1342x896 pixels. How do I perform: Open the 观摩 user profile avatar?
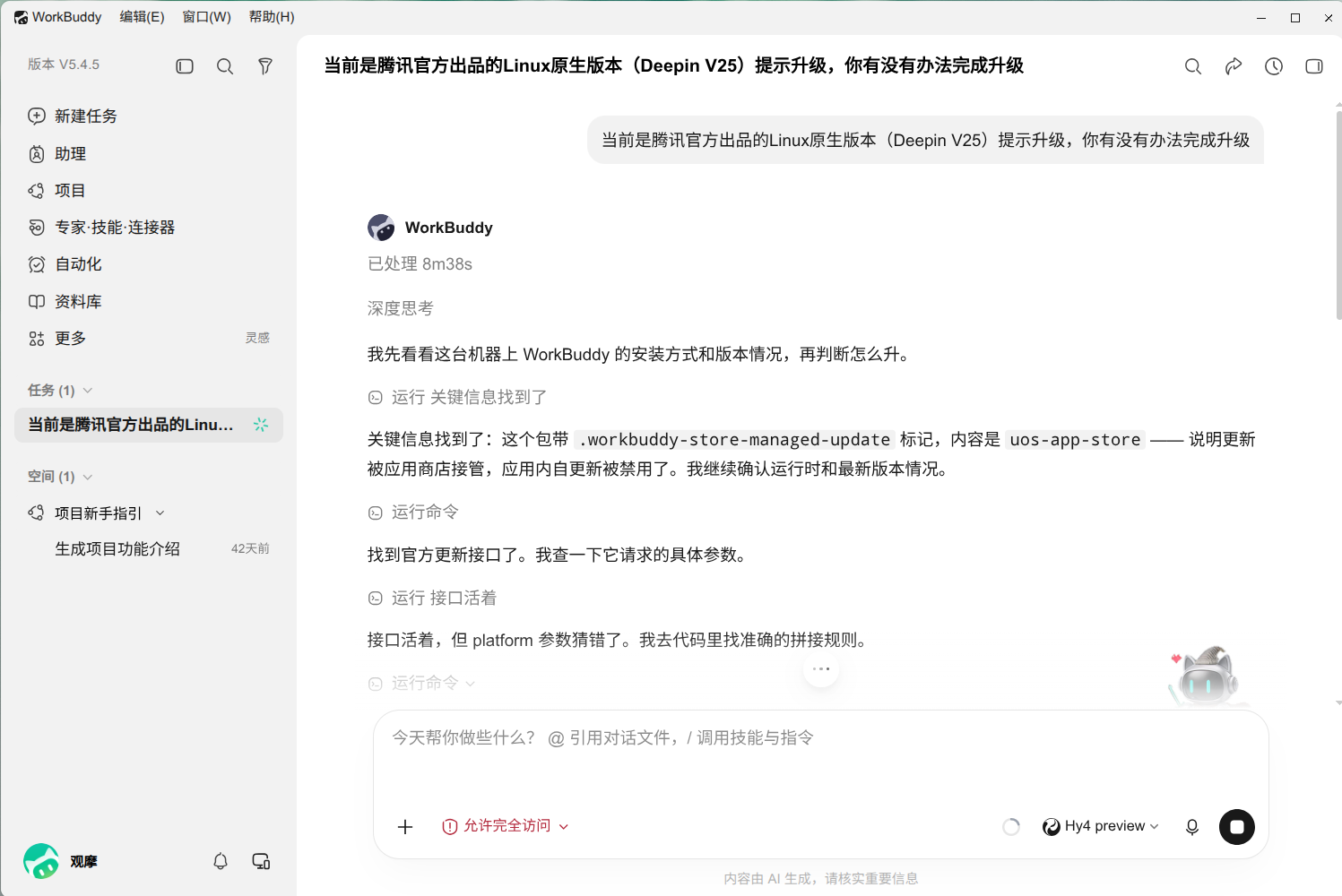(x=41, y=861)
